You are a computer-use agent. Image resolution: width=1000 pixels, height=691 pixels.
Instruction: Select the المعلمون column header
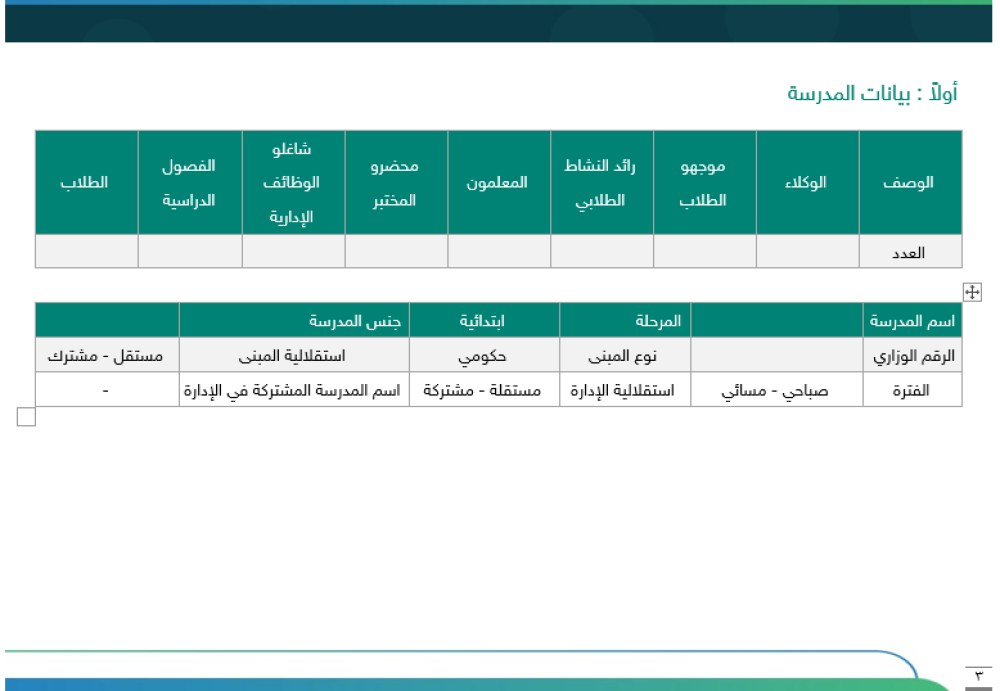498,182
